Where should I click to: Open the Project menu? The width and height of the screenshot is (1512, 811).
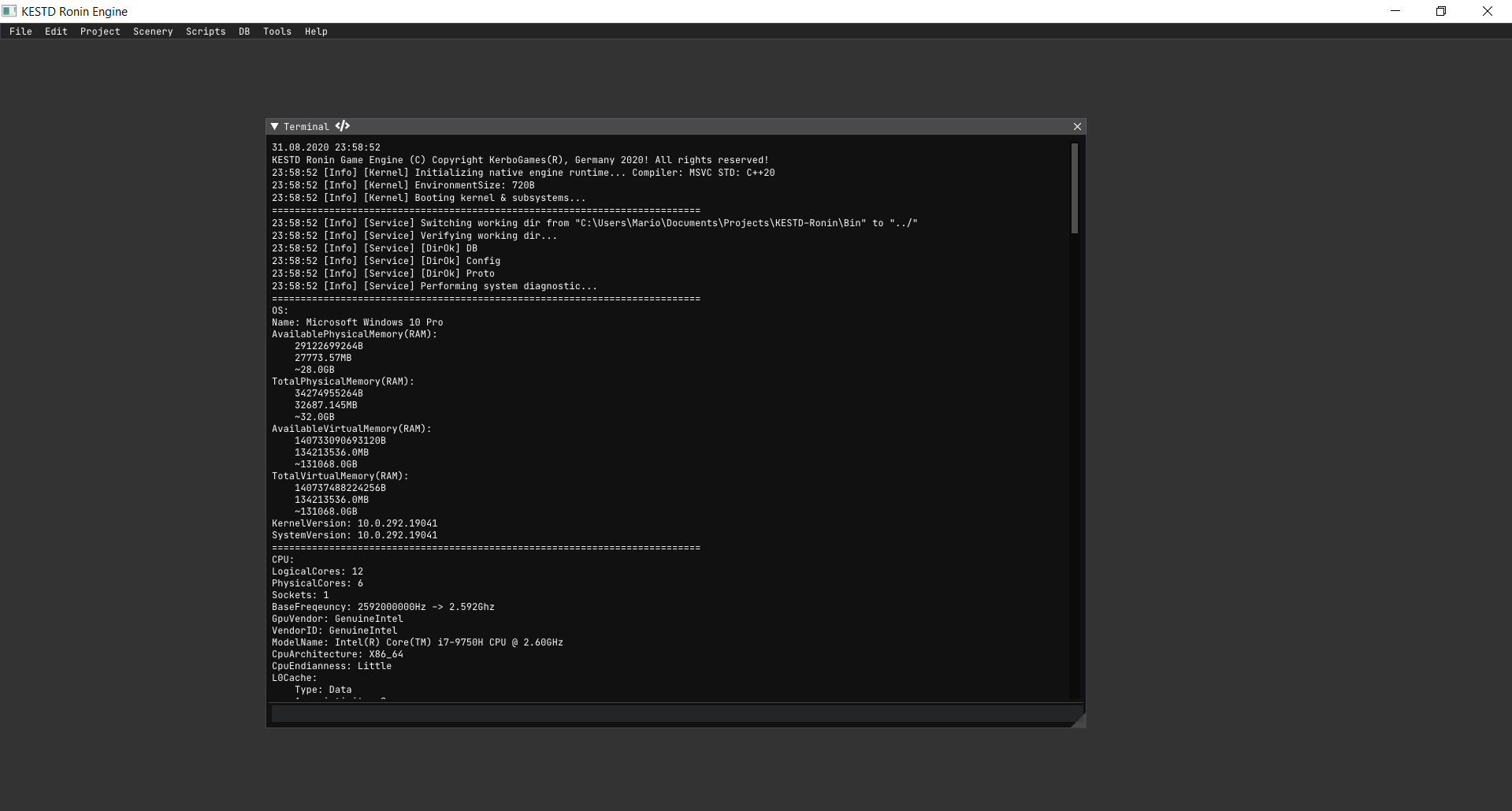point(100,32)
